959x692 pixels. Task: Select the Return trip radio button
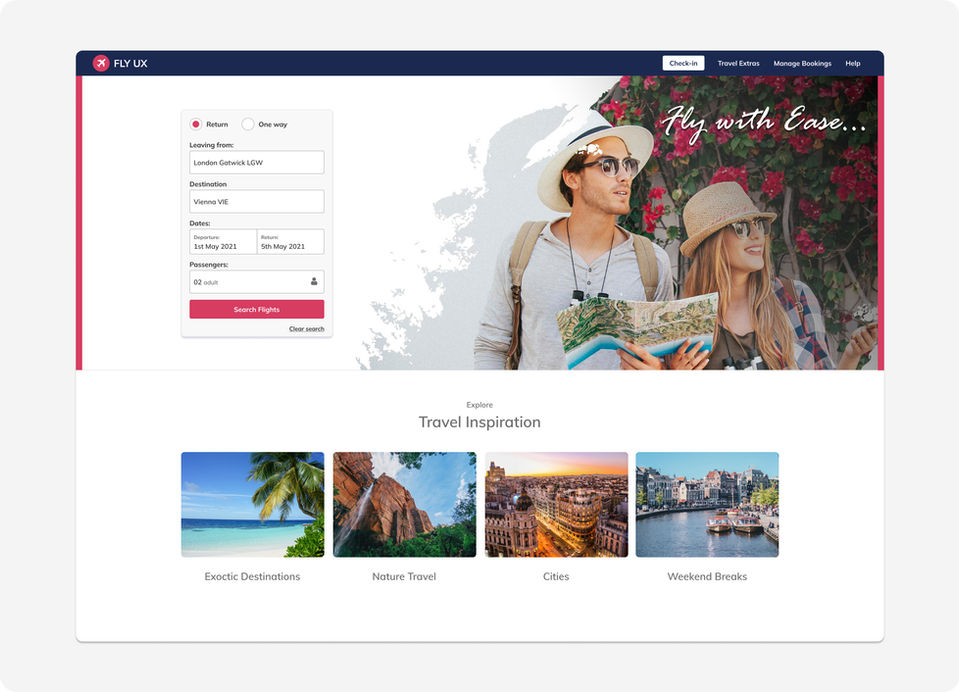point(196,124)
